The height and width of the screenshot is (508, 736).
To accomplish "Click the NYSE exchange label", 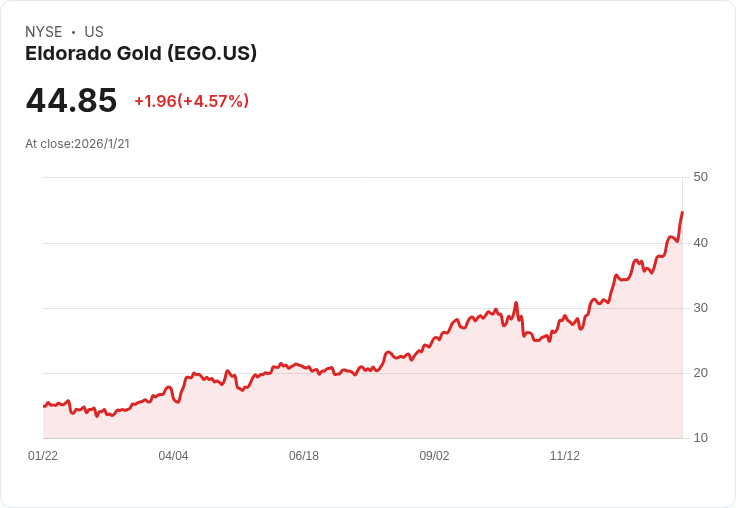I will [43, 32].
